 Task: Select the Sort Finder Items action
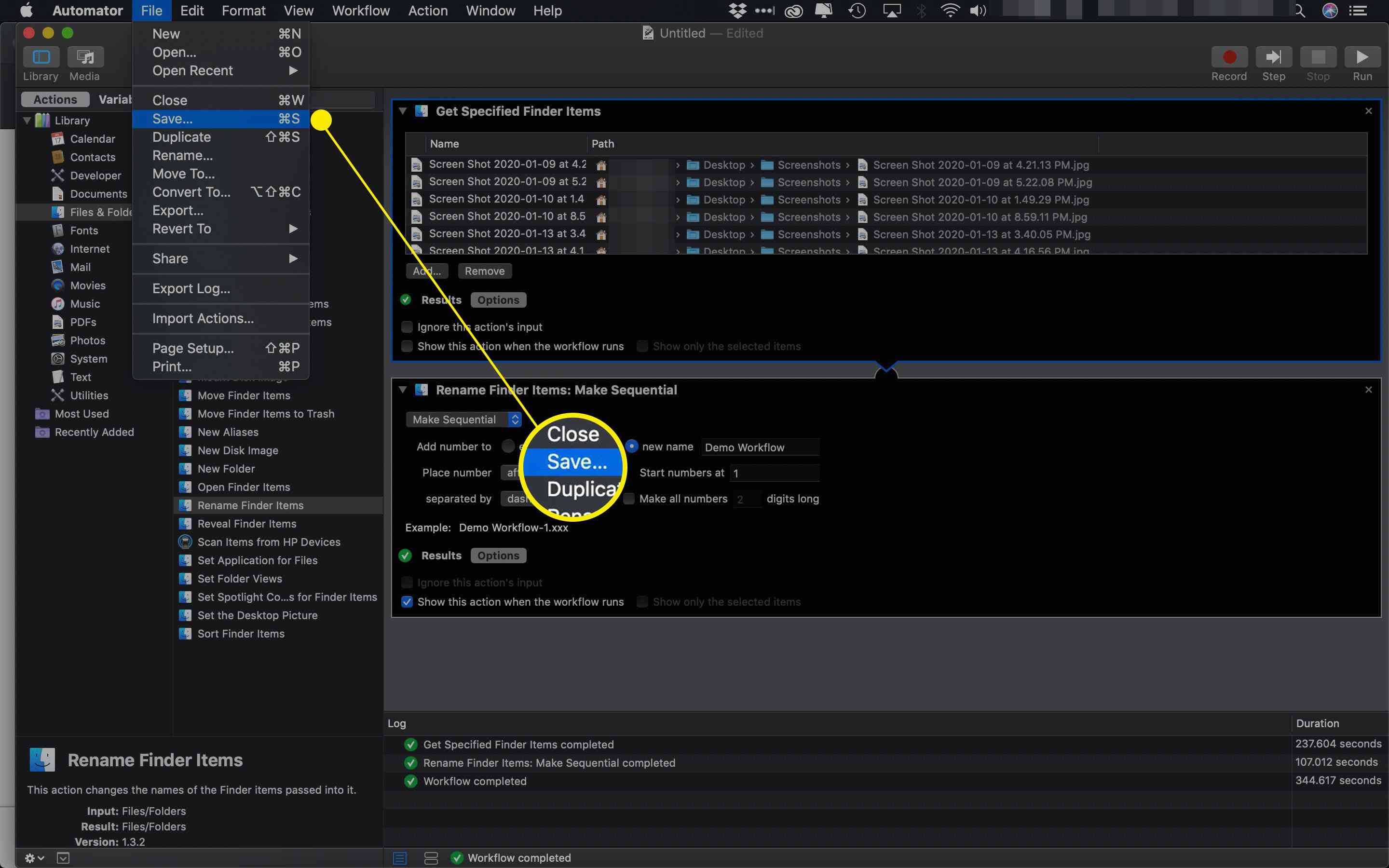278,634
